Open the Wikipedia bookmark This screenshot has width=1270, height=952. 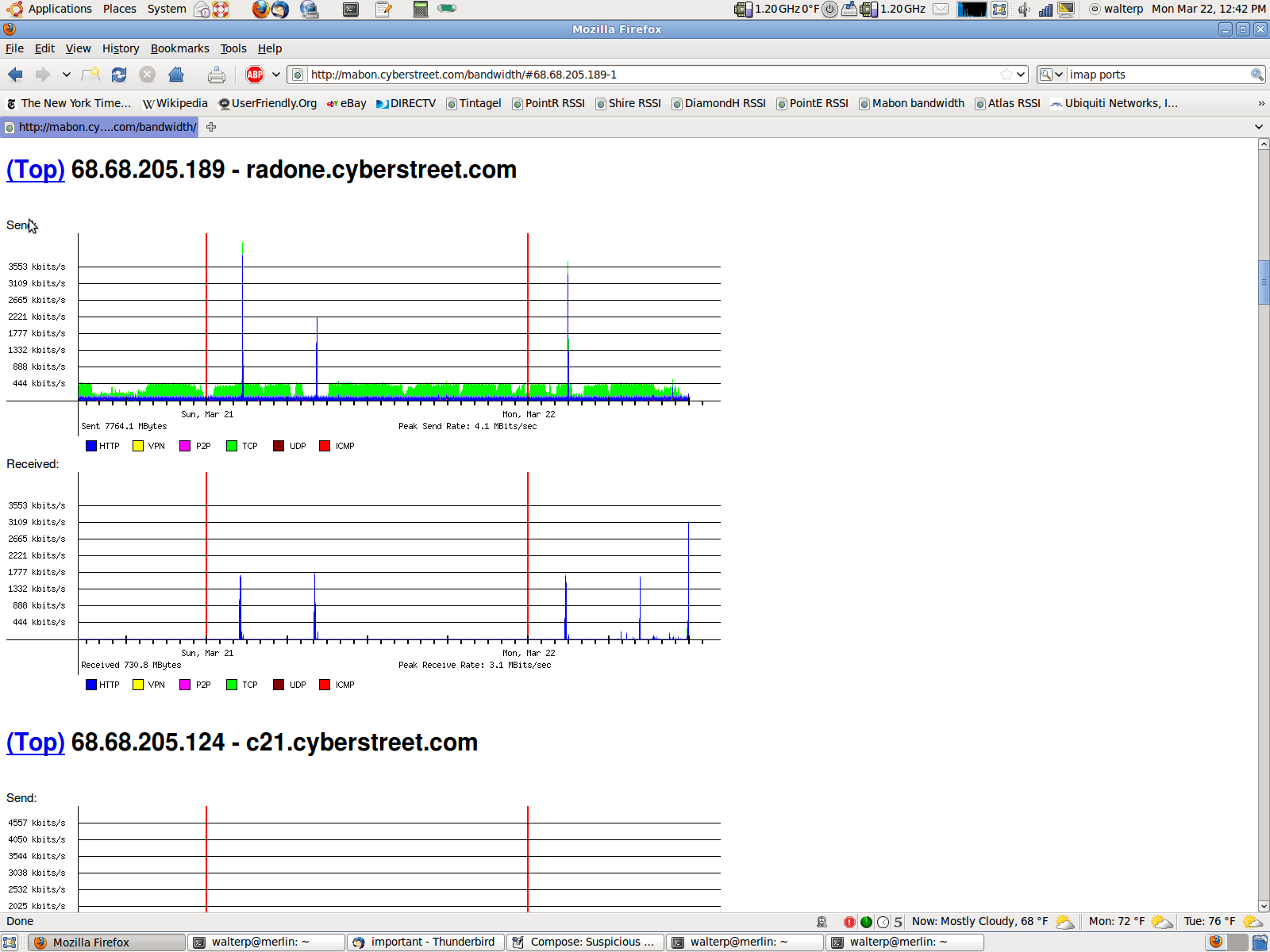pos(175,103)
